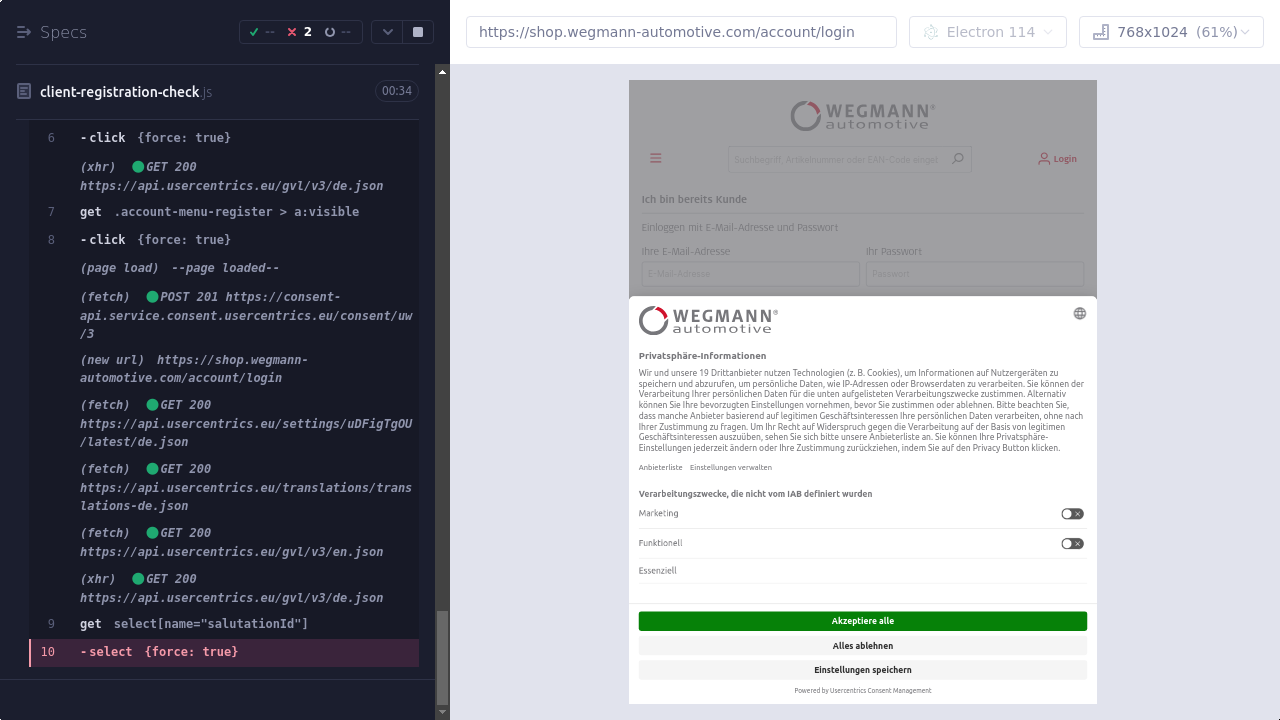Click the Einstellungen speichern button
The height and width of the screenshot is (720, 1280).
point(862,670)
